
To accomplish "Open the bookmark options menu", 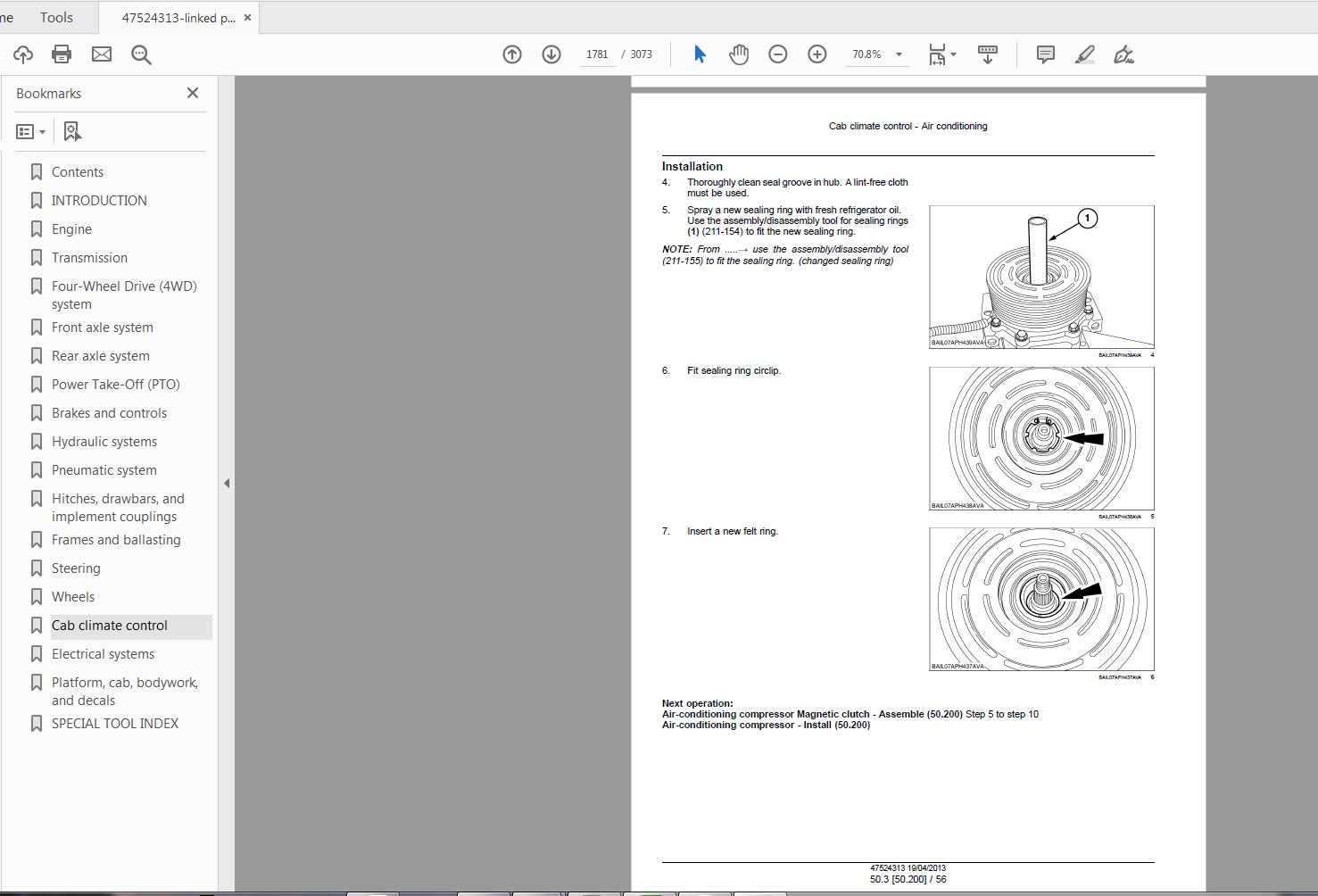I will coord(31,130).
